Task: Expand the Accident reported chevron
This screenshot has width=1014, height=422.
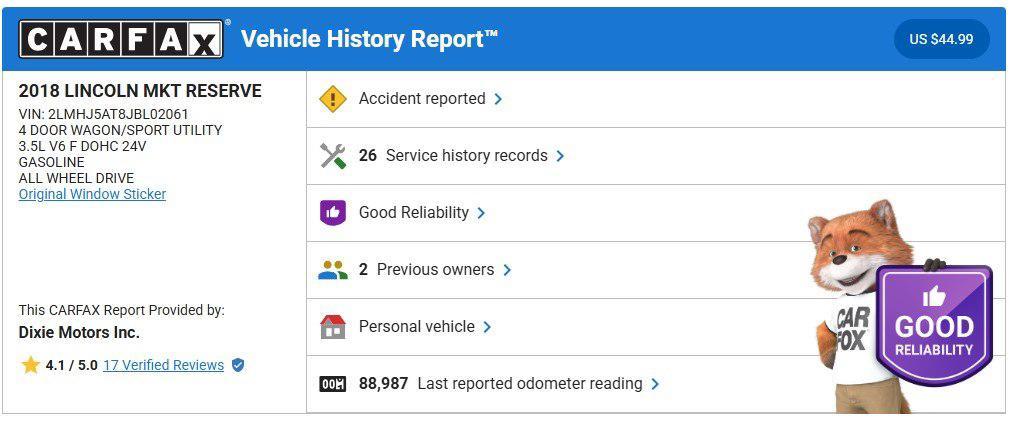Action: pyautogui.click(x=498, y=99)
